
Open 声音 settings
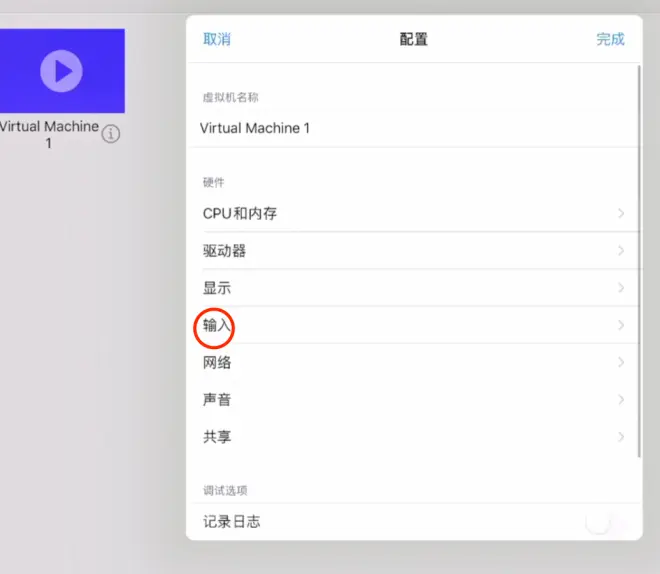[413, 399]
